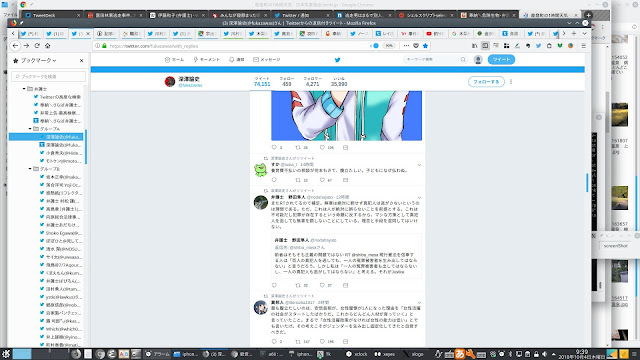
Task: View the 74,151 tweets count tab
Action: point(262,82)
